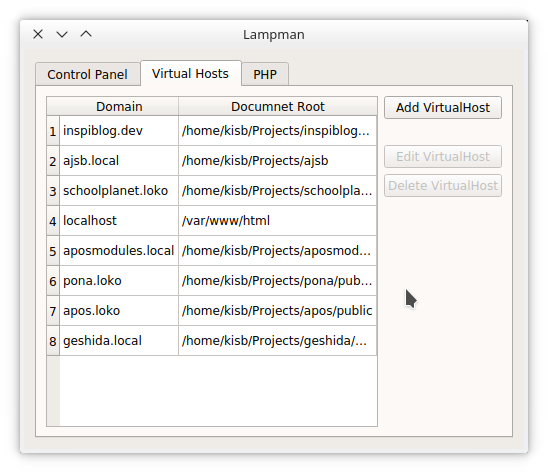The height and width of the screenshot is (473, 548).
Task: Open the PHP tab
Action: coord(265,74)
